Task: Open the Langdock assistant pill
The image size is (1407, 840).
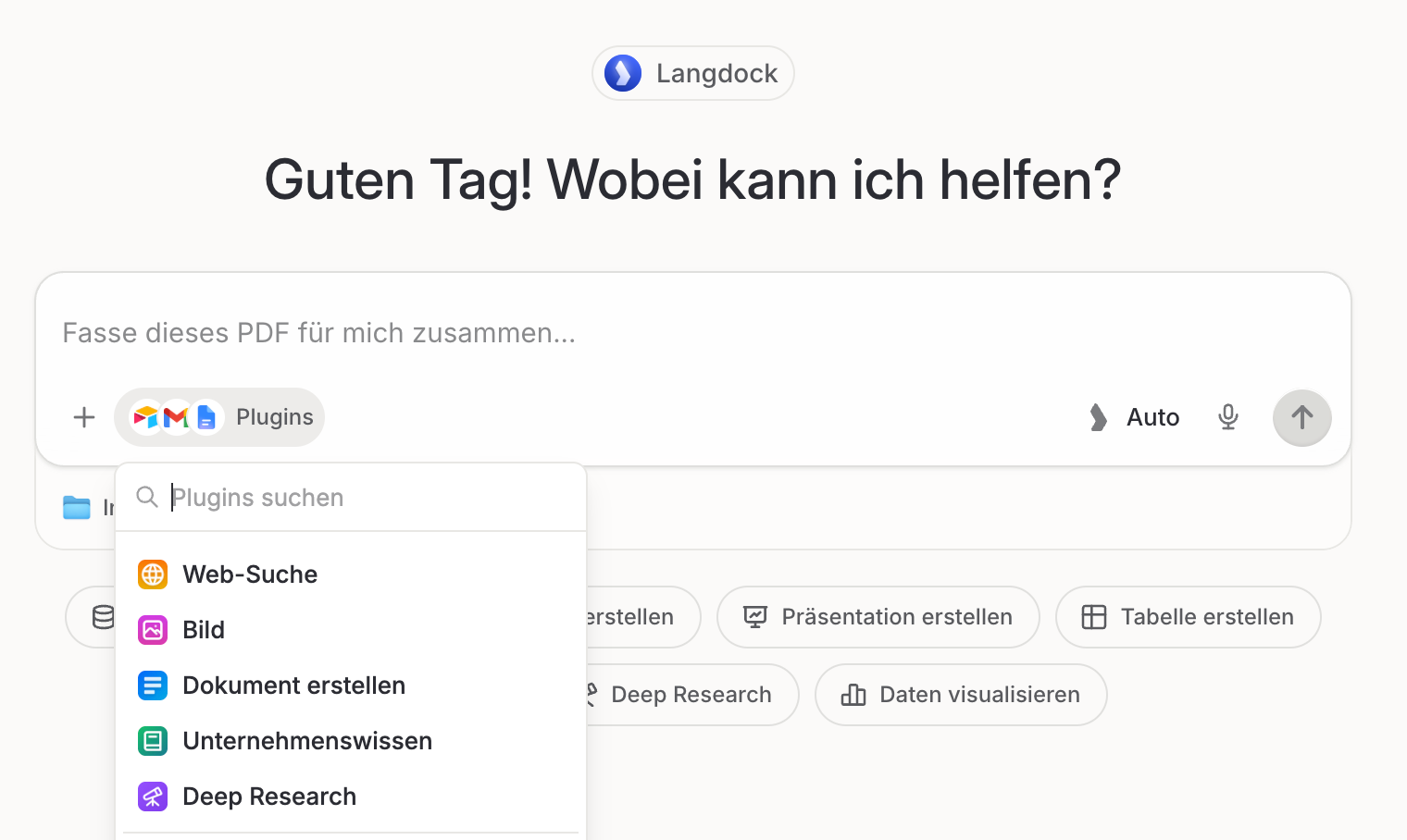Action: (x=693, y=73)
